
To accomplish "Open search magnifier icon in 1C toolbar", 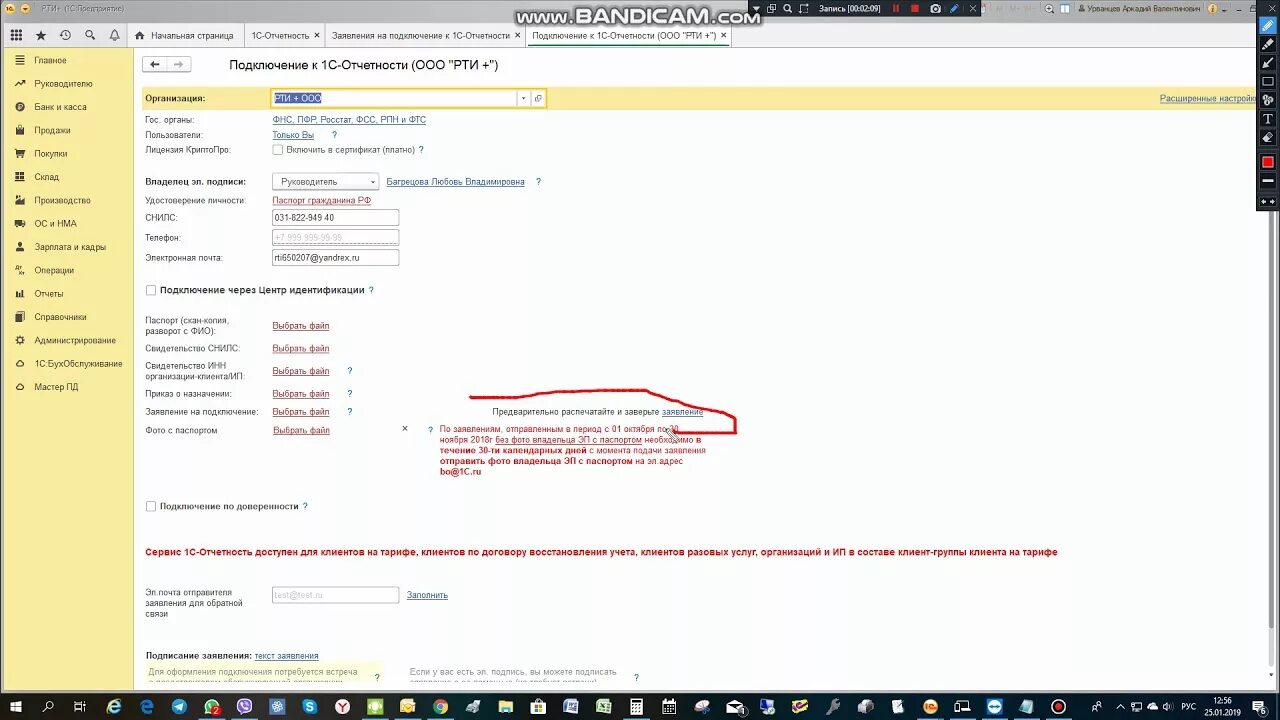I will click(x=90, y=35).
